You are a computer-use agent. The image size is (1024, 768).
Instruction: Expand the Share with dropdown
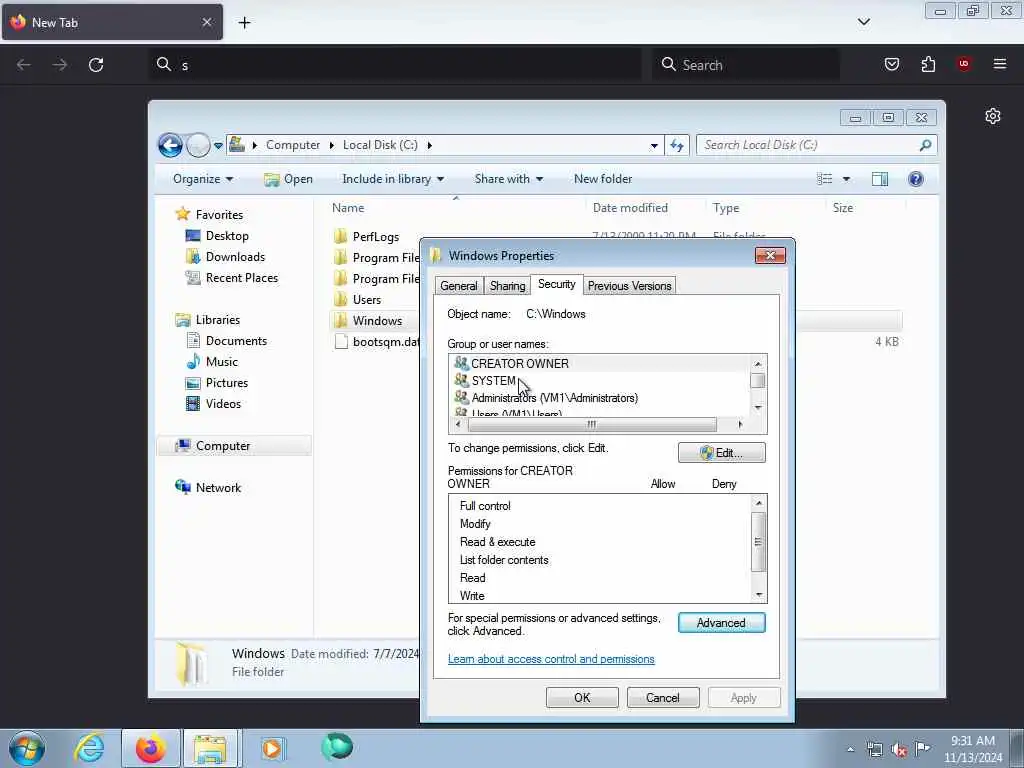[x=509, y=179]
